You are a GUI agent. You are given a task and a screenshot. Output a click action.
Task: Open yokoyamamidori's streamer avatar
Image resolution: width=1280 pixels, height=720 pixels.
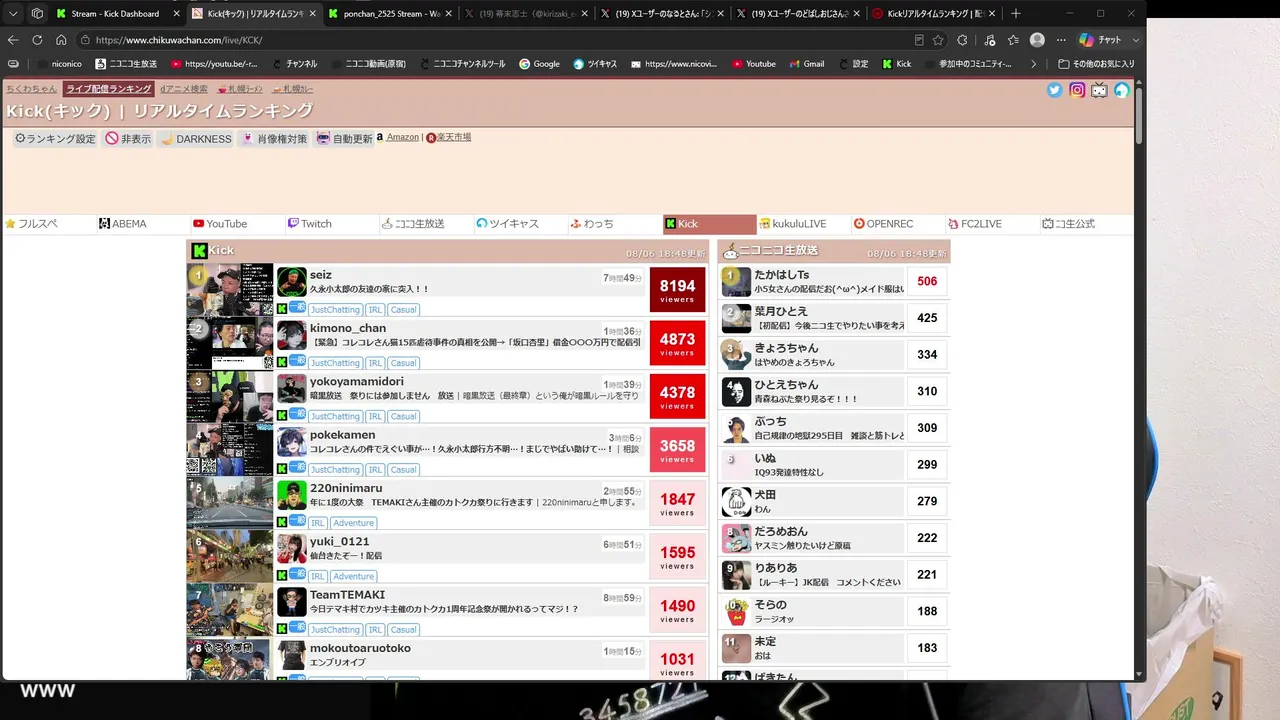(x=292, y=388)
